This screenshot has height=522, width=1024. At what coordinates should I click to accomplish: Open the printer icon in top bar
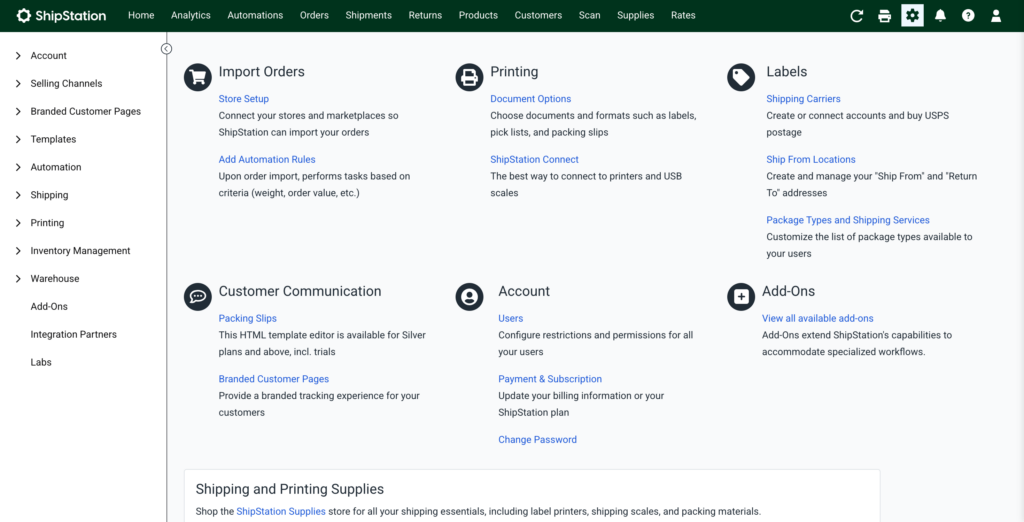(884, 16)
